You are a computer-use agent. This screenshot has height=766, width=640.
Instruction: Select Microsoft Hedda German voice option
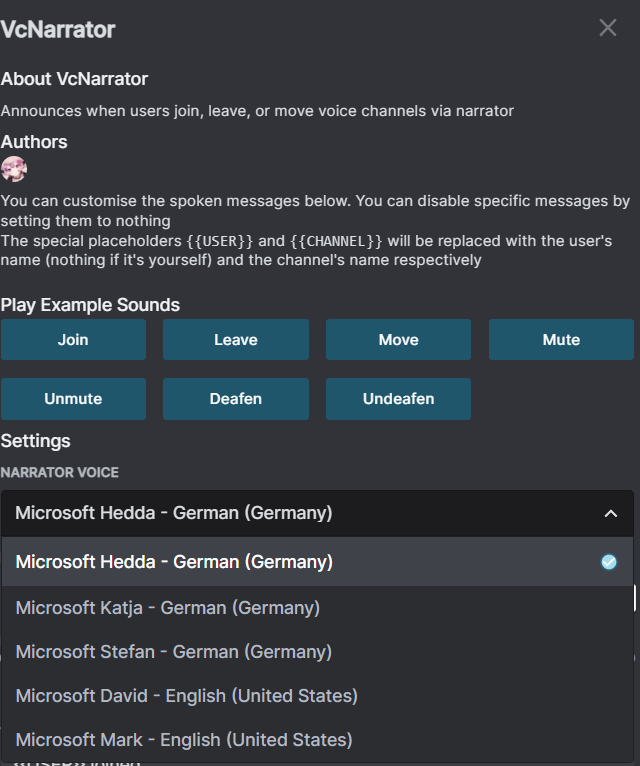point(318,562)
